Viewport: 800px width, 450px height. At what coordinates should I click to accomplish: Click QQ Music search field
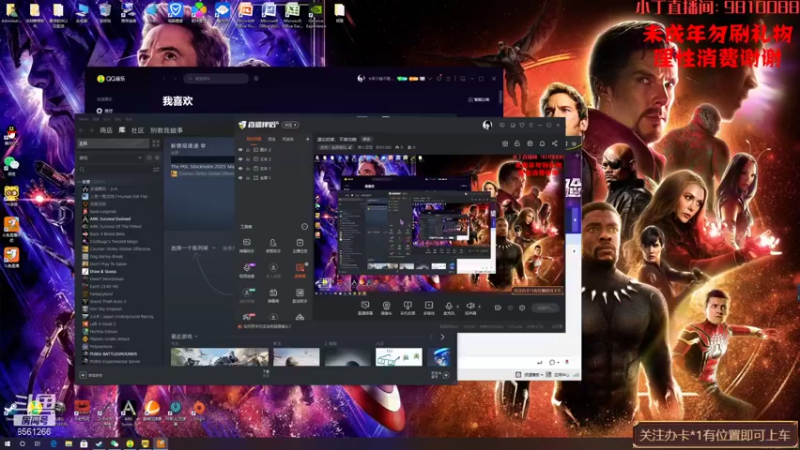click(x=216, y=79)
